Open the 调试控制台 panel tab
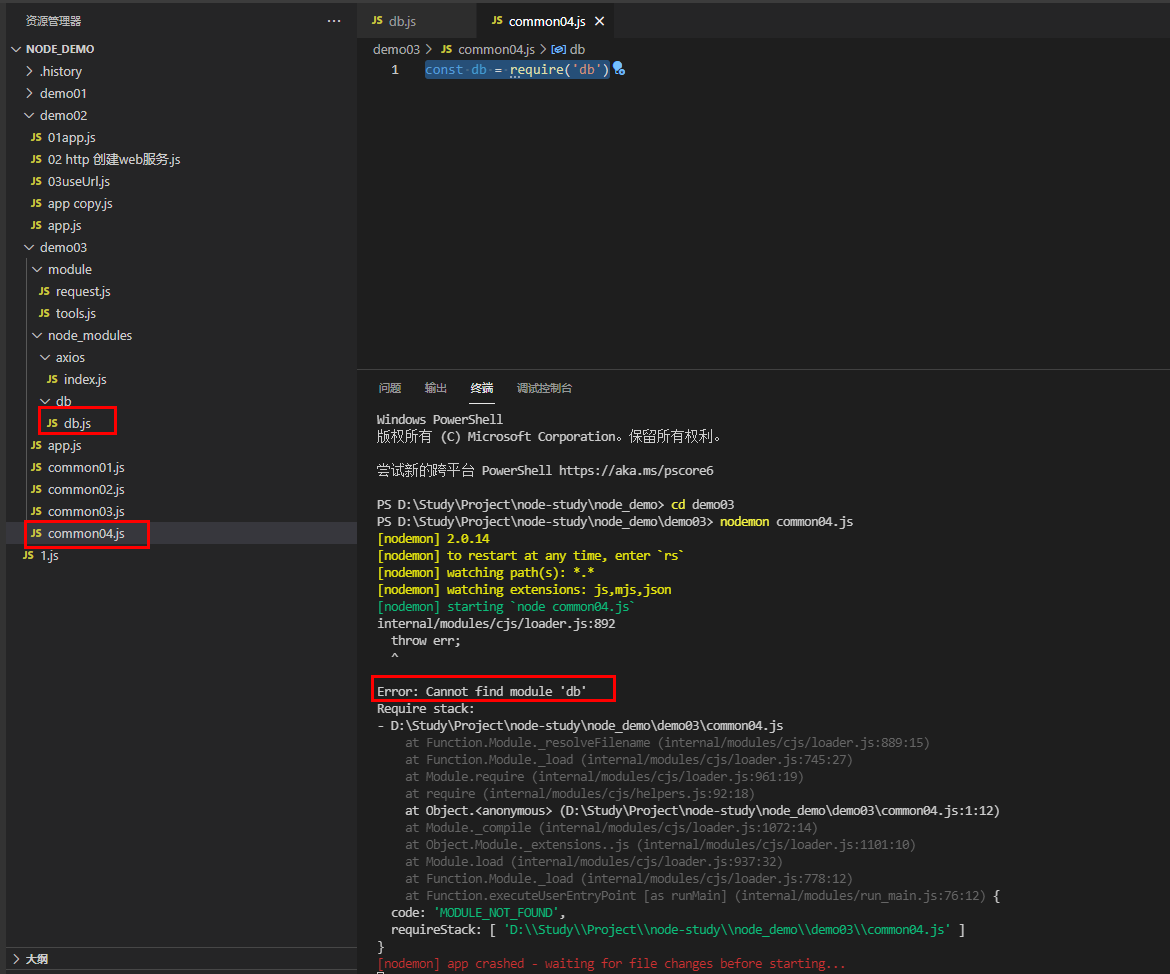The height and width of the screenshot is (974, 1170). 544,389
